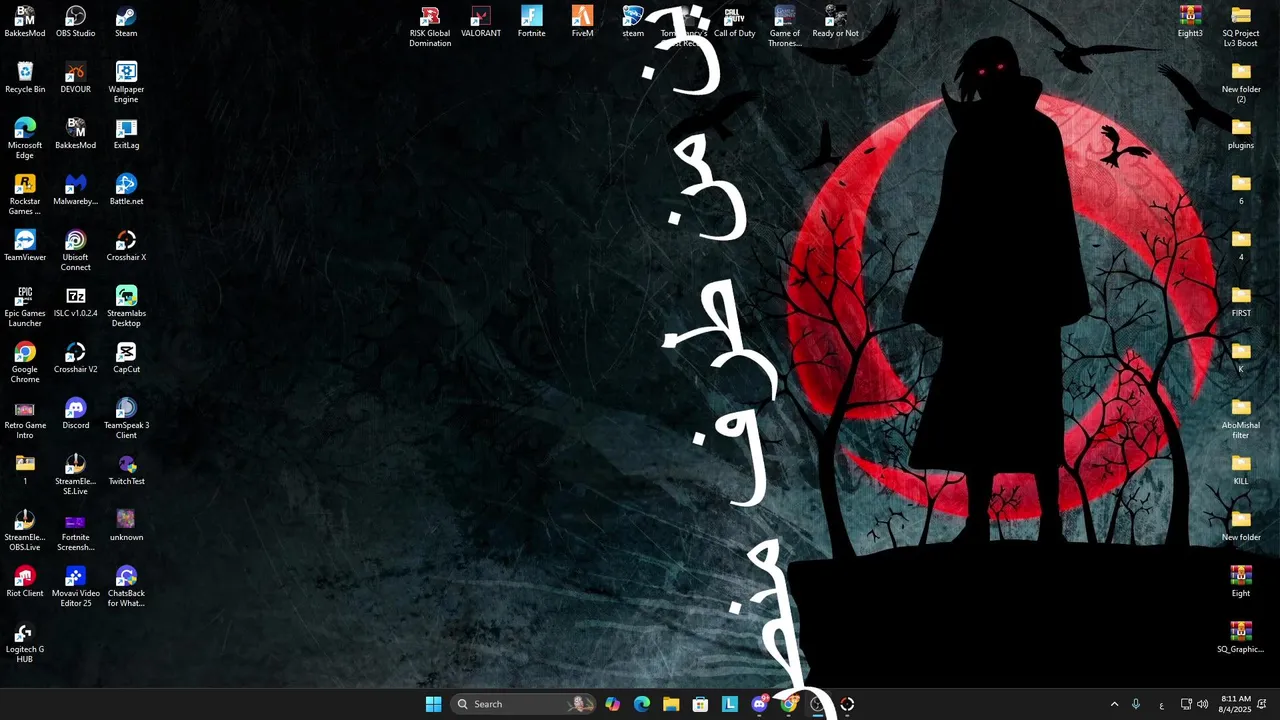This screenshot has height=720, width=1280.
Task: Click the taskbar Search box
Action: (x=522, y=704)
